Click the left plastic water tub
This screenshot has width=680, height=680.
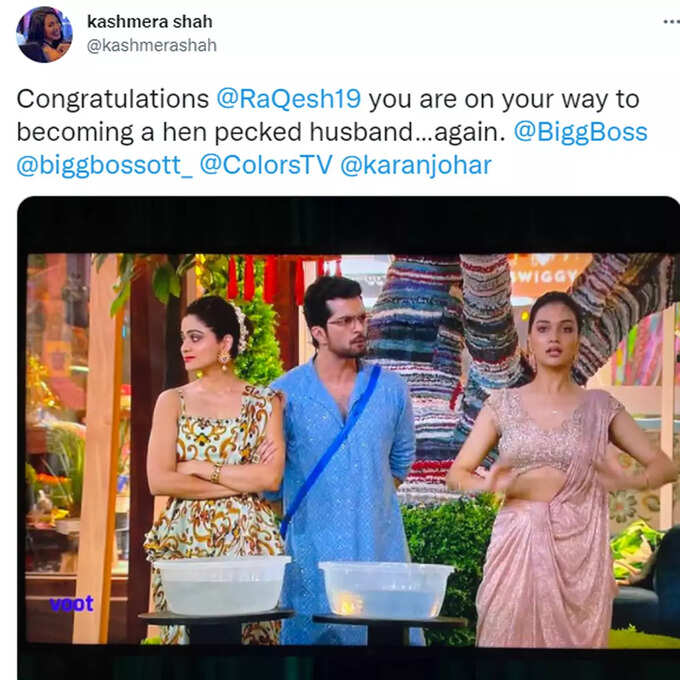(x=222, y=585)
